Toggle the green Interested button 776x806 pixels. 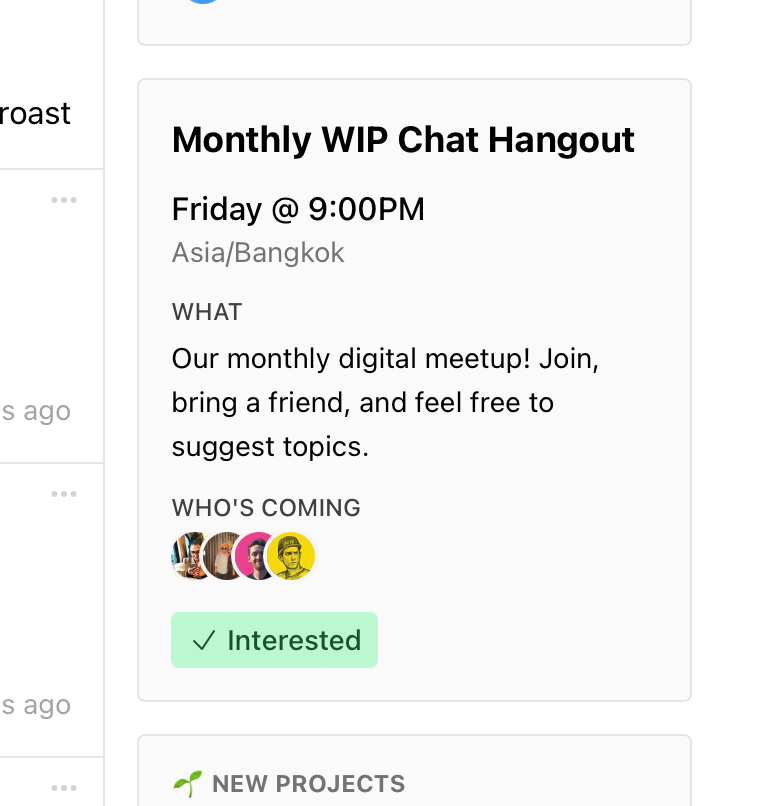[274, 640]
